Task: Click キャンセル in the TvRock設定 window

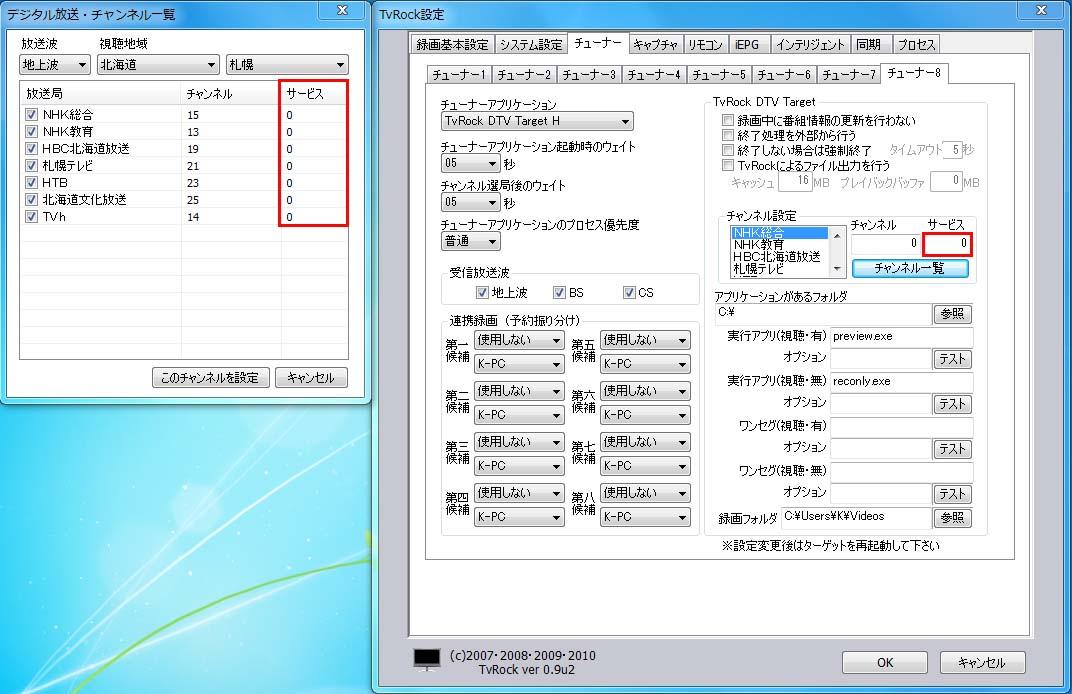Action: point(982,663)
